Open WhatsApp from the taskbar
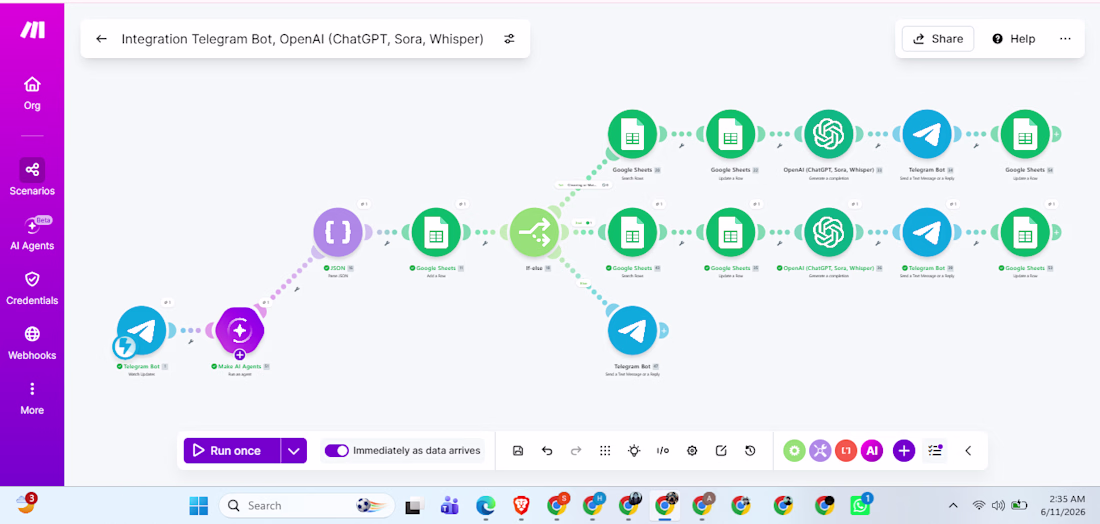The height and width of the screenshot is (524, 1100). (859, 505)
